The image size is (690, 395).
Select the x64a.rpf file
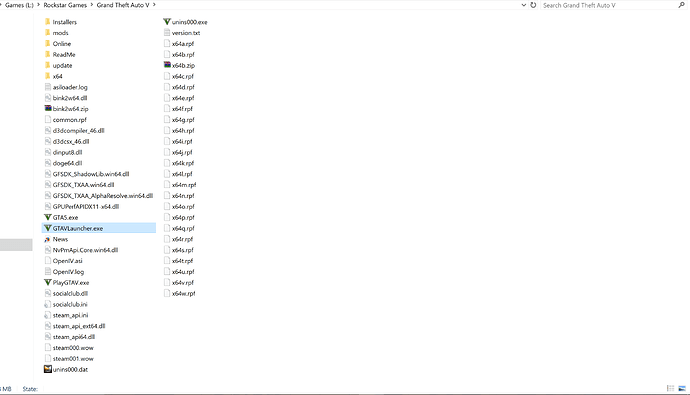(183, 44)
